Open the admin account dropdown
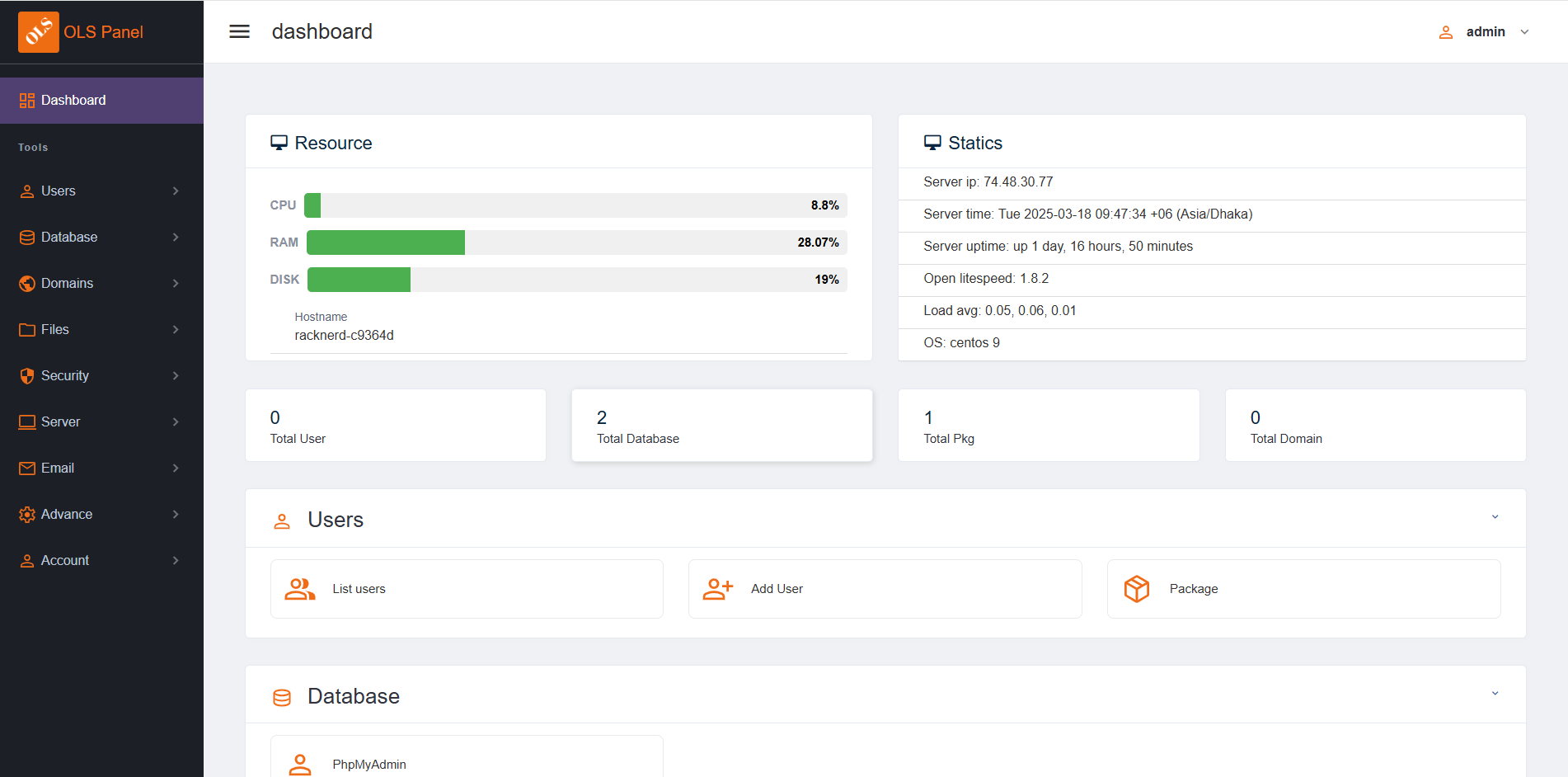Image resolution: width=1568 pixels, height=777 pixels. point(1486,32)
